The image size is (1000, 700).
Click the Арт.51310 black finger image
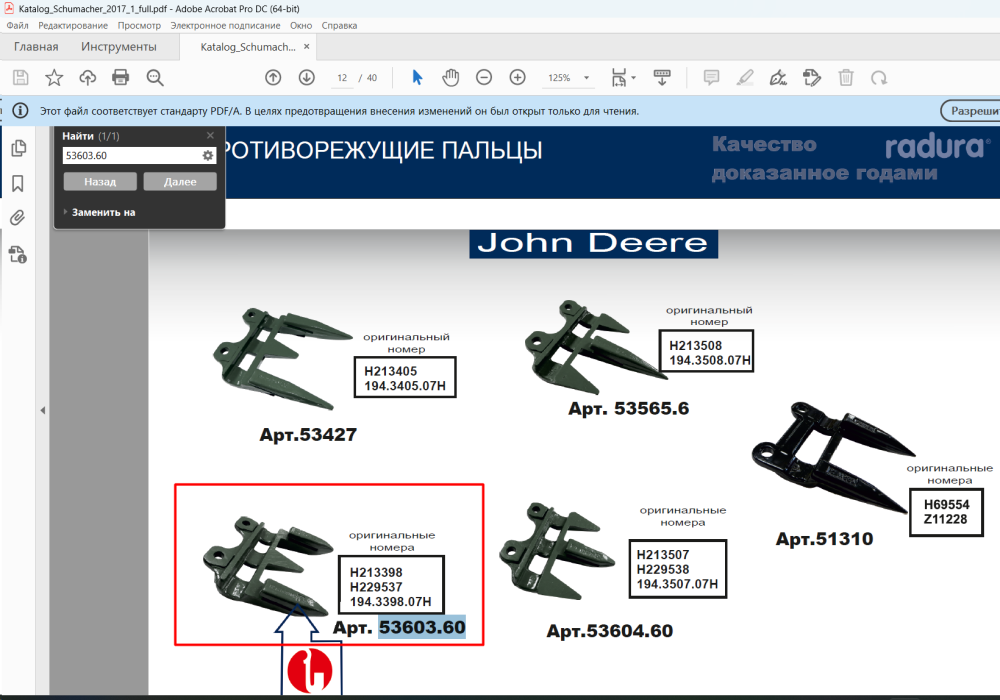832,456
